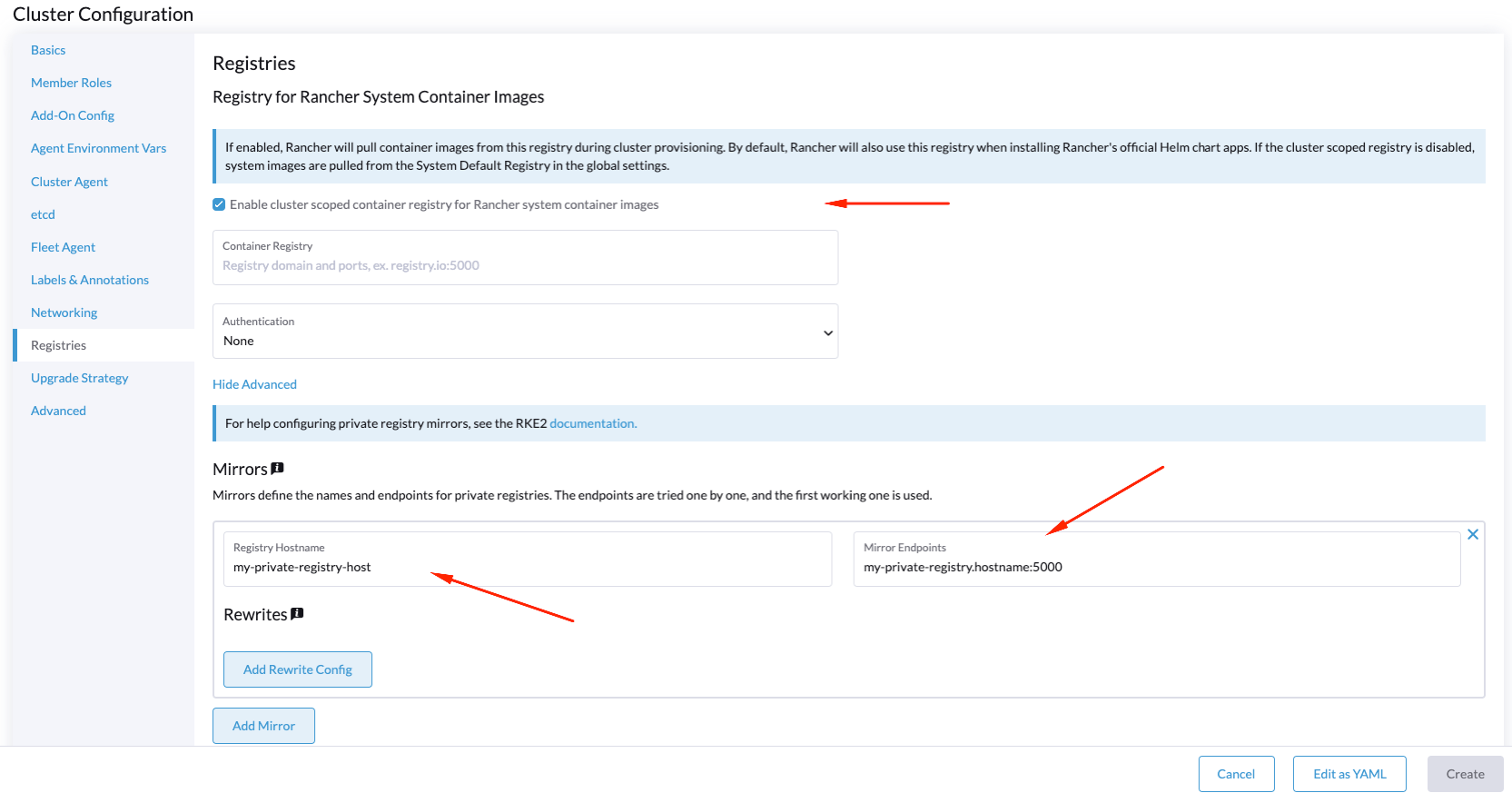The width and height of the screenshot is (1512, 793).
Task: Click the Create button
Action: (1465, 774)
